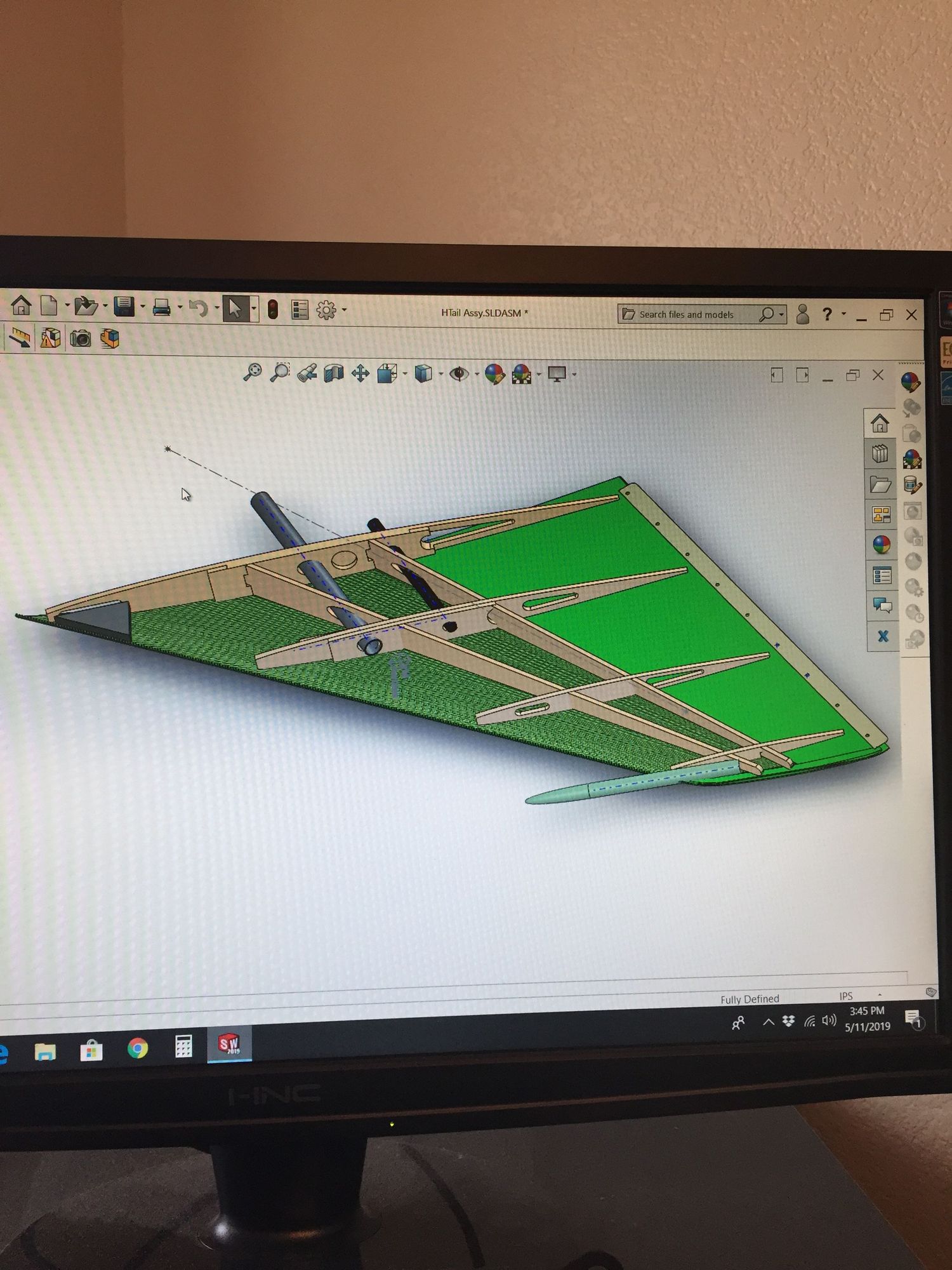Switch to the Appearances tab in task pane
952x1270 pixels.
coord(881,544)
